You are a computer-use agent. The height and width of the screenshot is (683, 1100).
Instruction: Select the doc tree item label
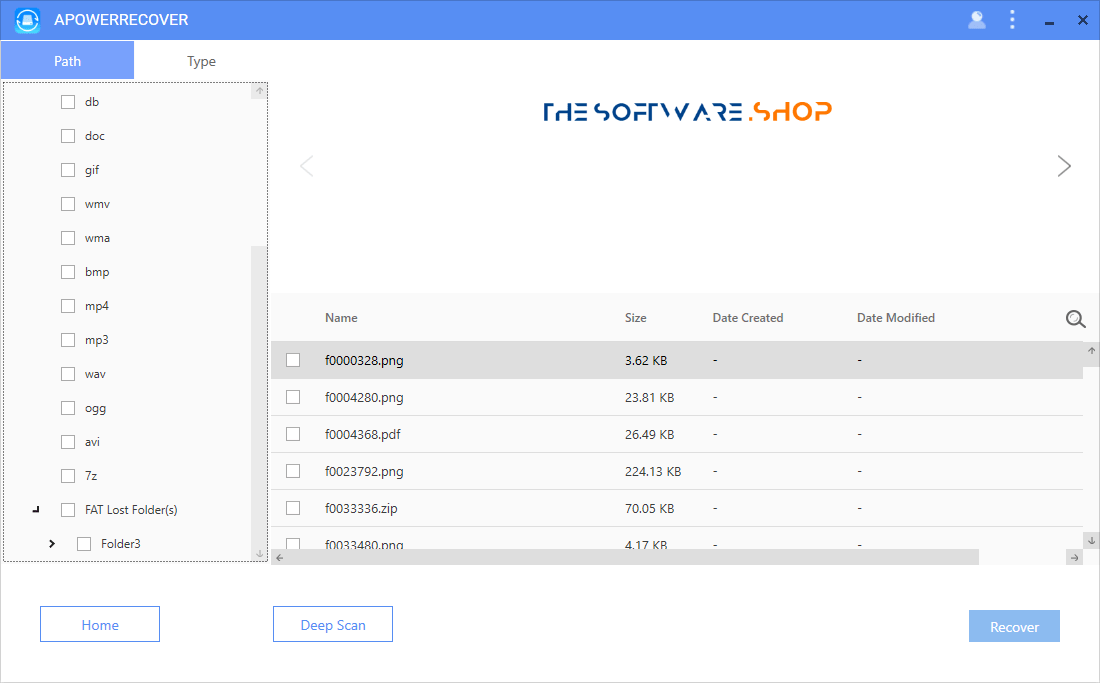pyautogui.click(x=95, y=136)
